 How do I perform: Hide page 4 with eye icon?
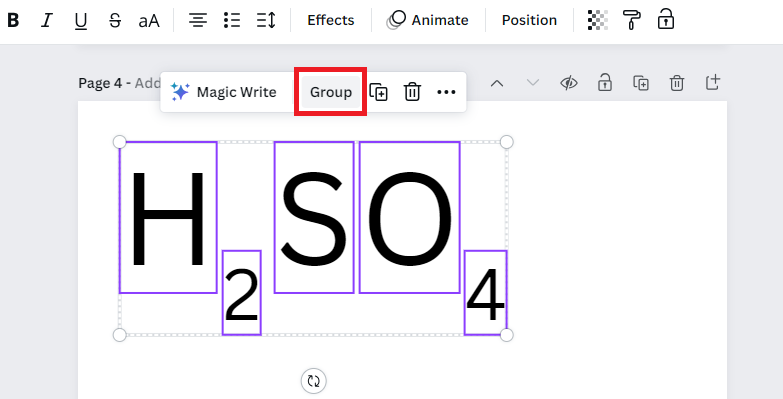(568, 83)
